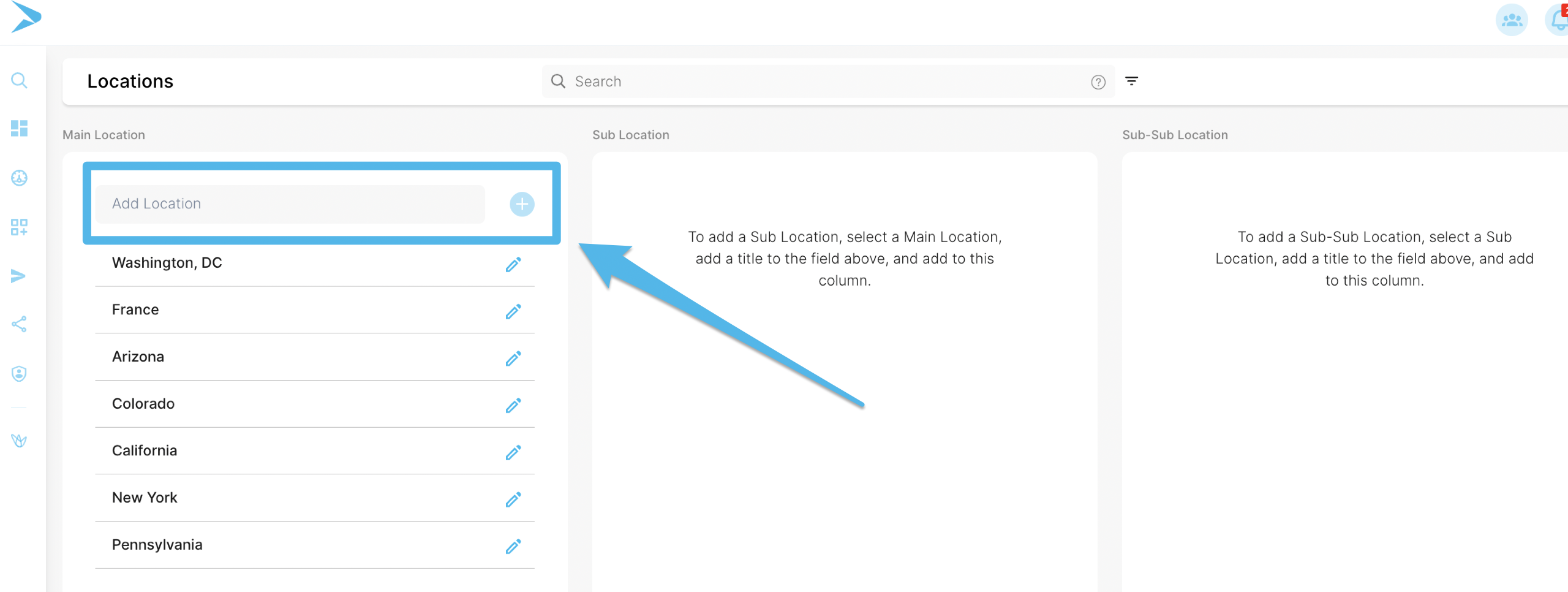Click the search icon in the left sidebar
The image size is (1568, 592).
19,80
